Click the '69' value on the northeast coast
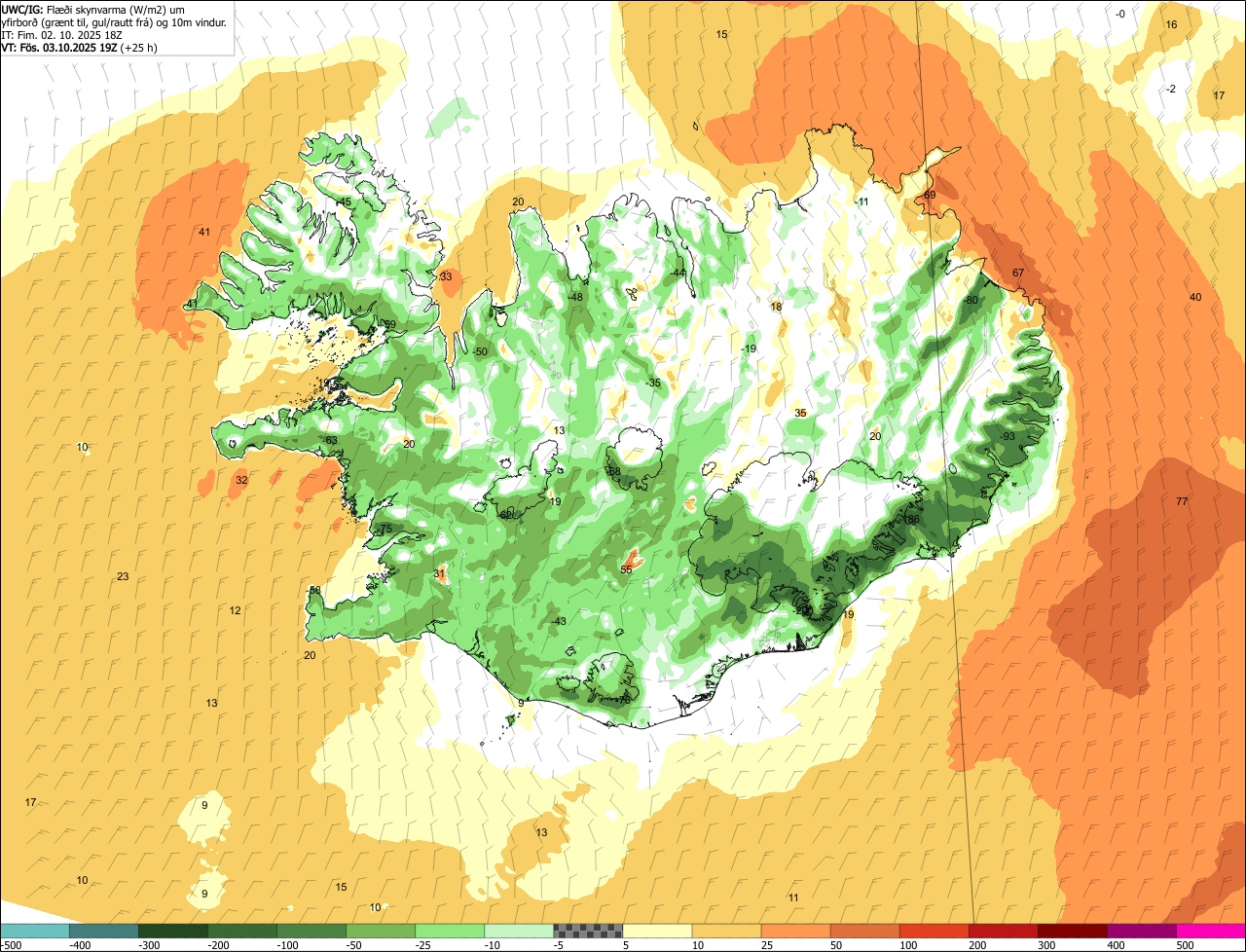The width and height of the screenshot is (1246, 952). point(930,195)
